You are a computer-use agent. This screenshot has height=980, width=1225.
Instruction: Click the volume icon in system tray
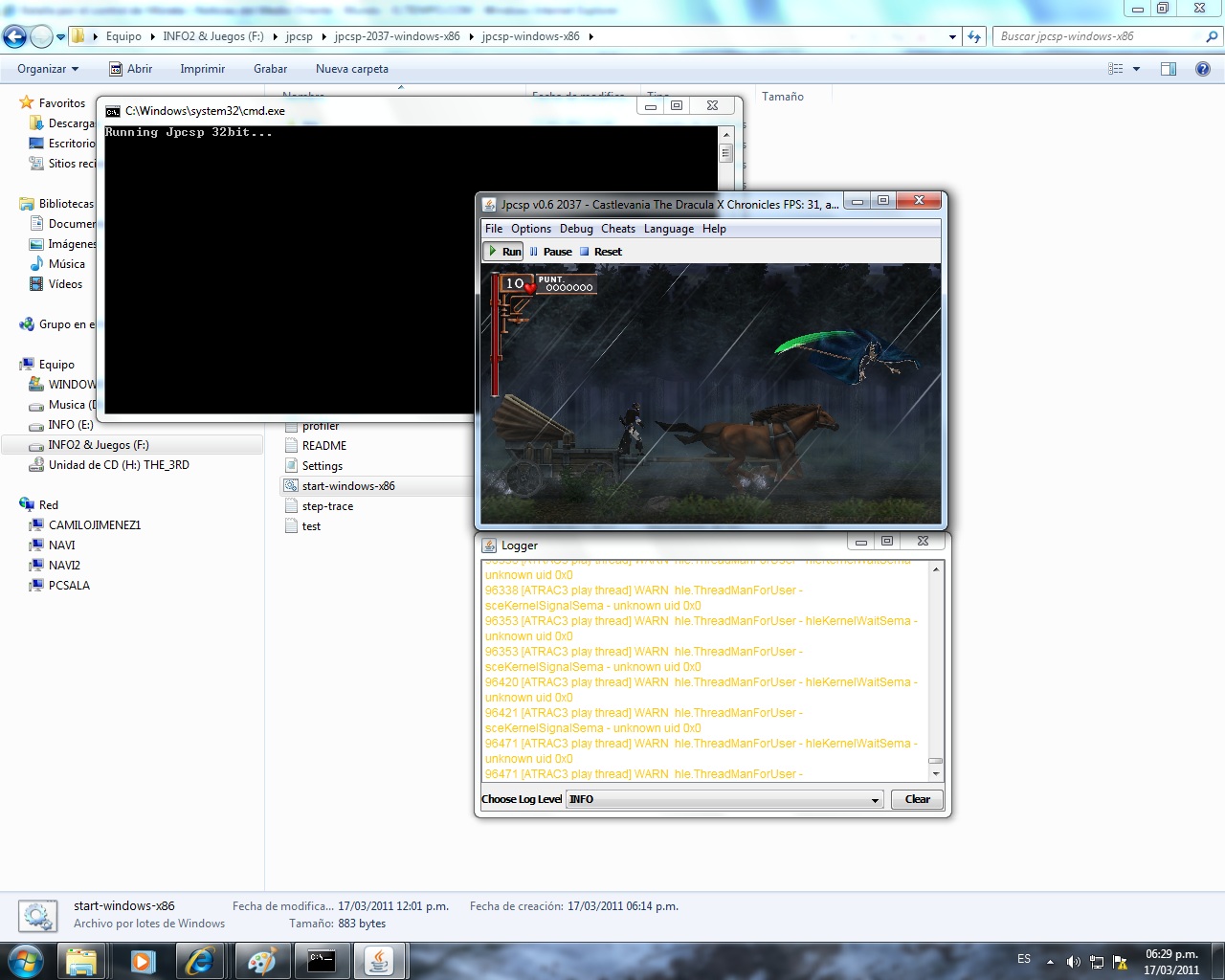(1073, 962)
